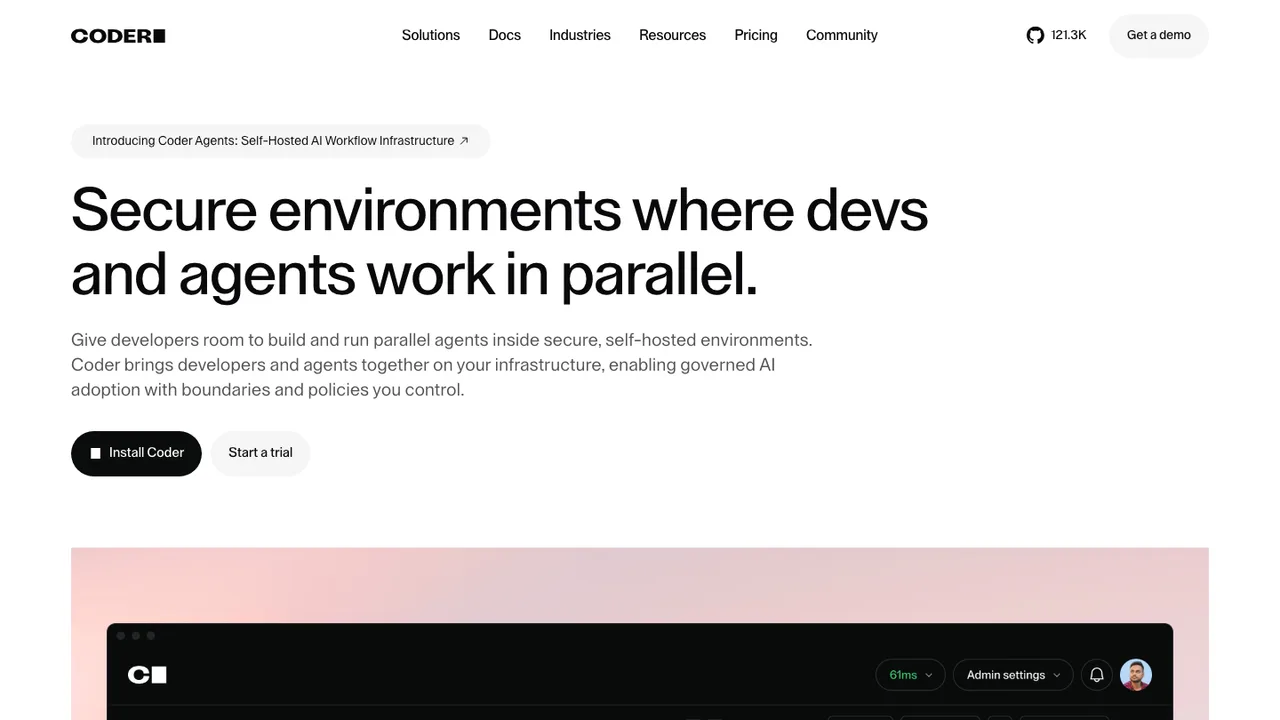Click the Start a trial button
Screen dimensions: 1280x720
[x=260, y=453]
